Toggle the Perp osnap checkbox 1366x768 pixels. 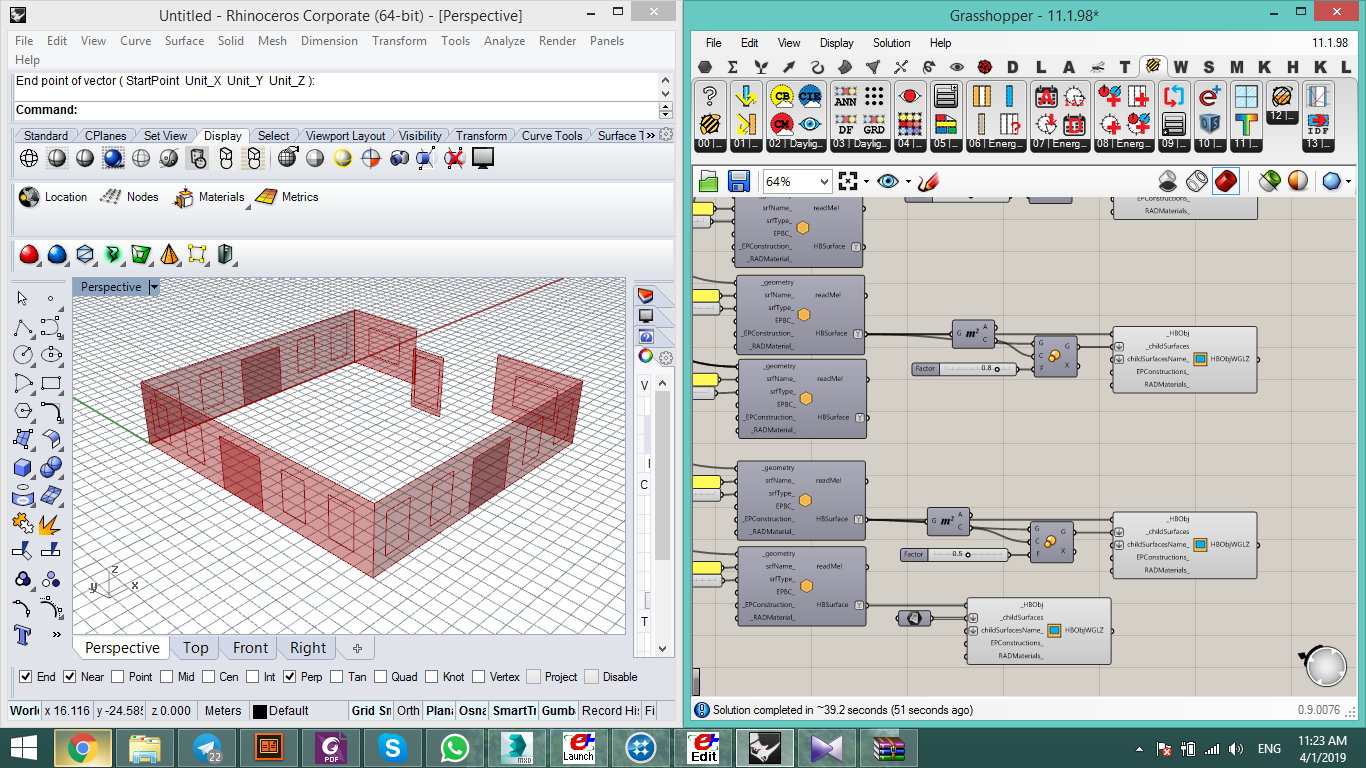(x=290, y=677)
